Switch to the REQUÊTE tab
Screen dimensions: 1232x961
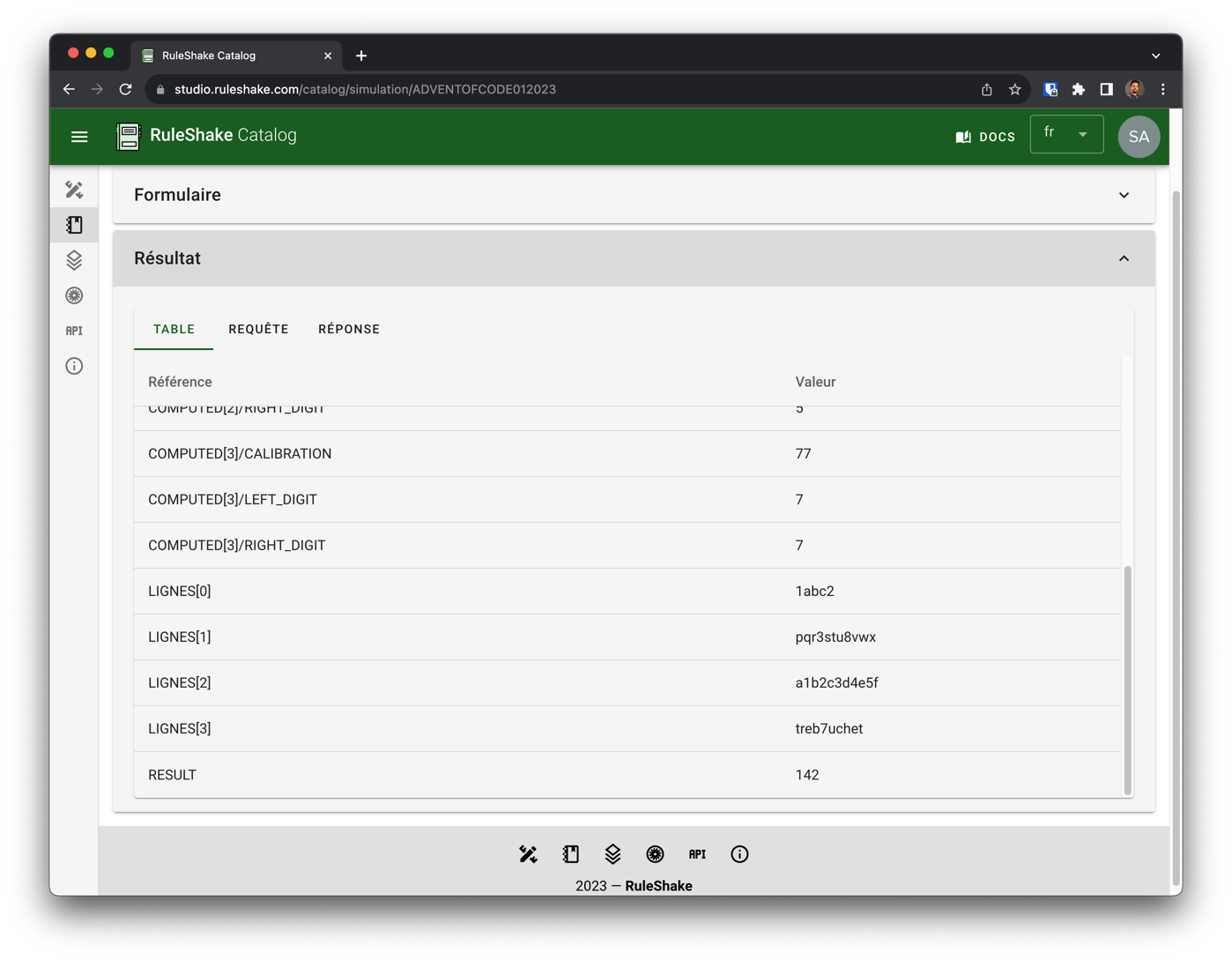click(258, 329)
